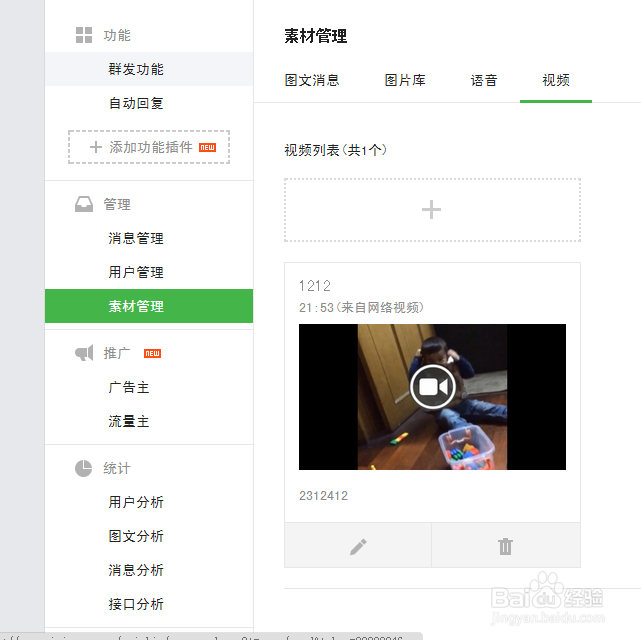
Task: Click the 管理 inbox tray icon
Action: click(x=84, y=204)
